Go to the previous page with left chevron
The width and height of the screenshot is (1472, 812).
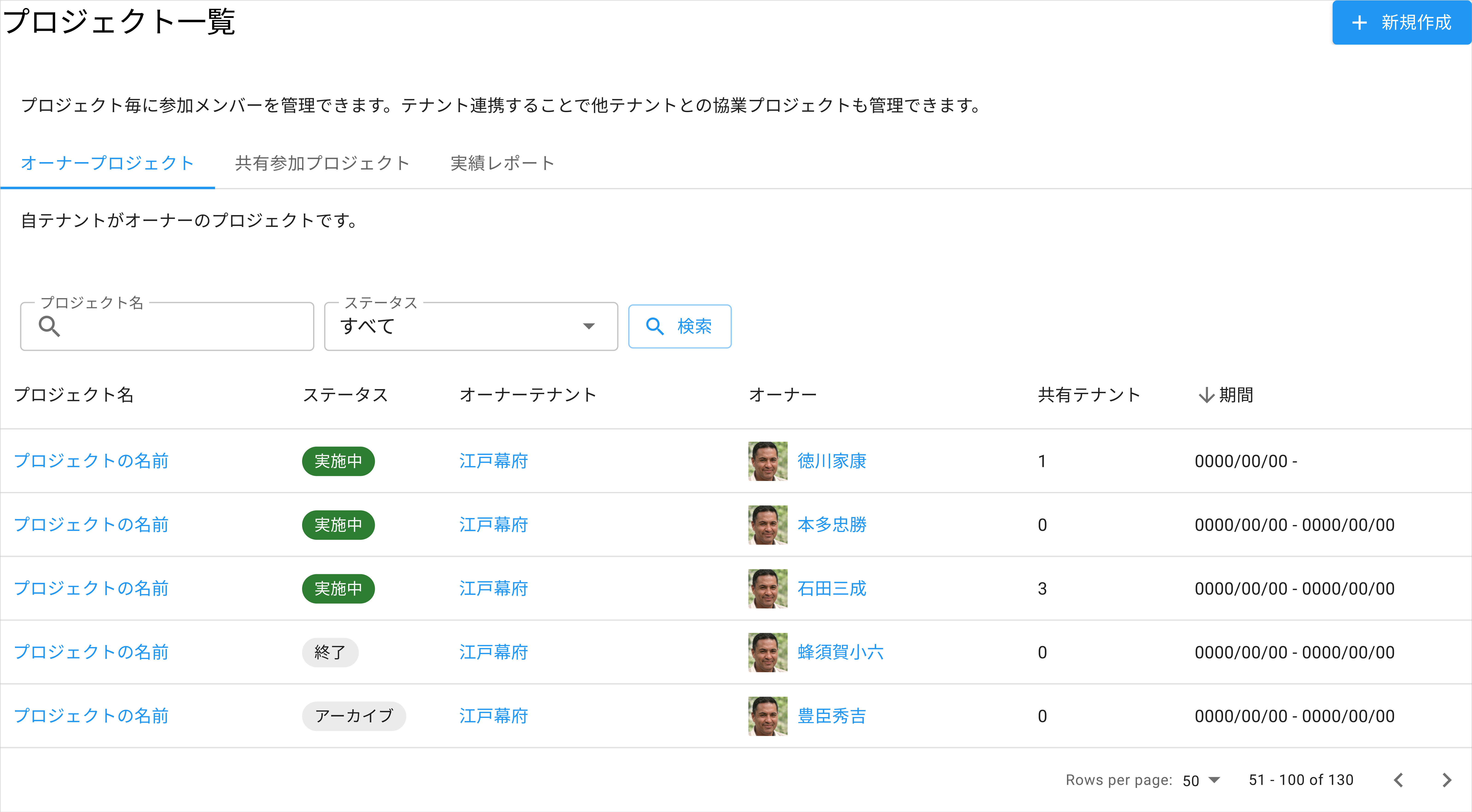coord(1398,780)
